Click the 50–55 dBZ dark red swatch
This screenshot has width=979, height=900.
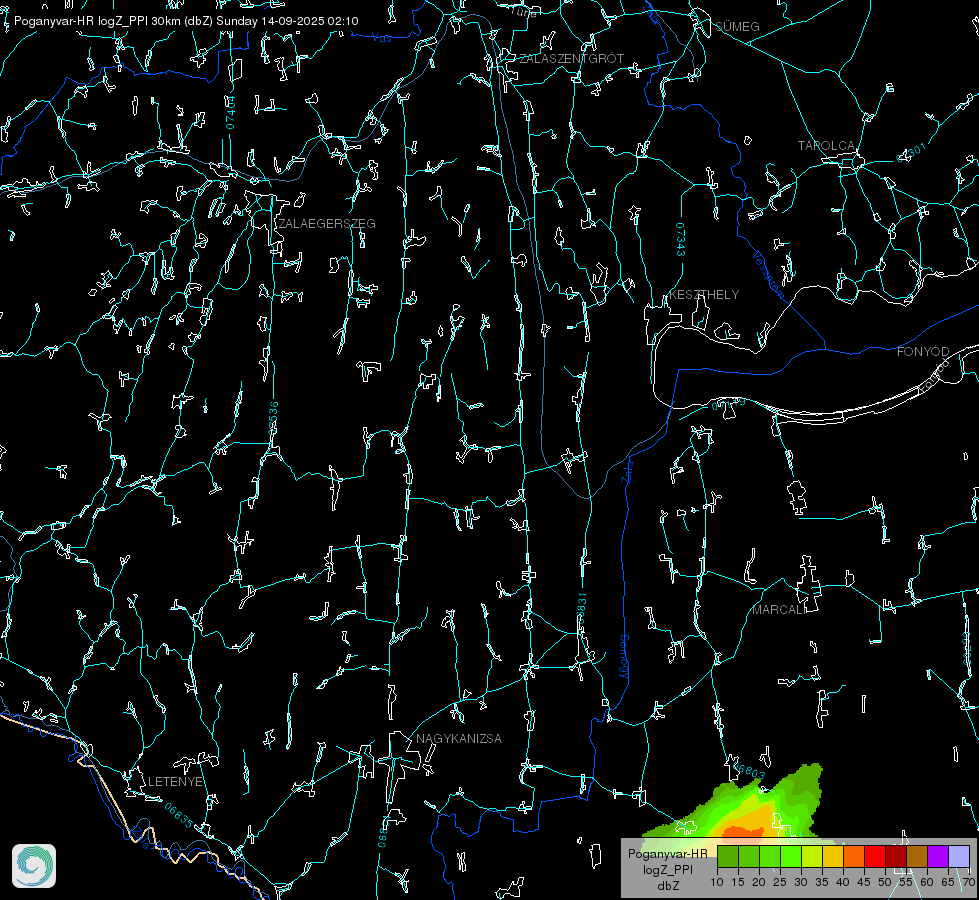[895, 856]
